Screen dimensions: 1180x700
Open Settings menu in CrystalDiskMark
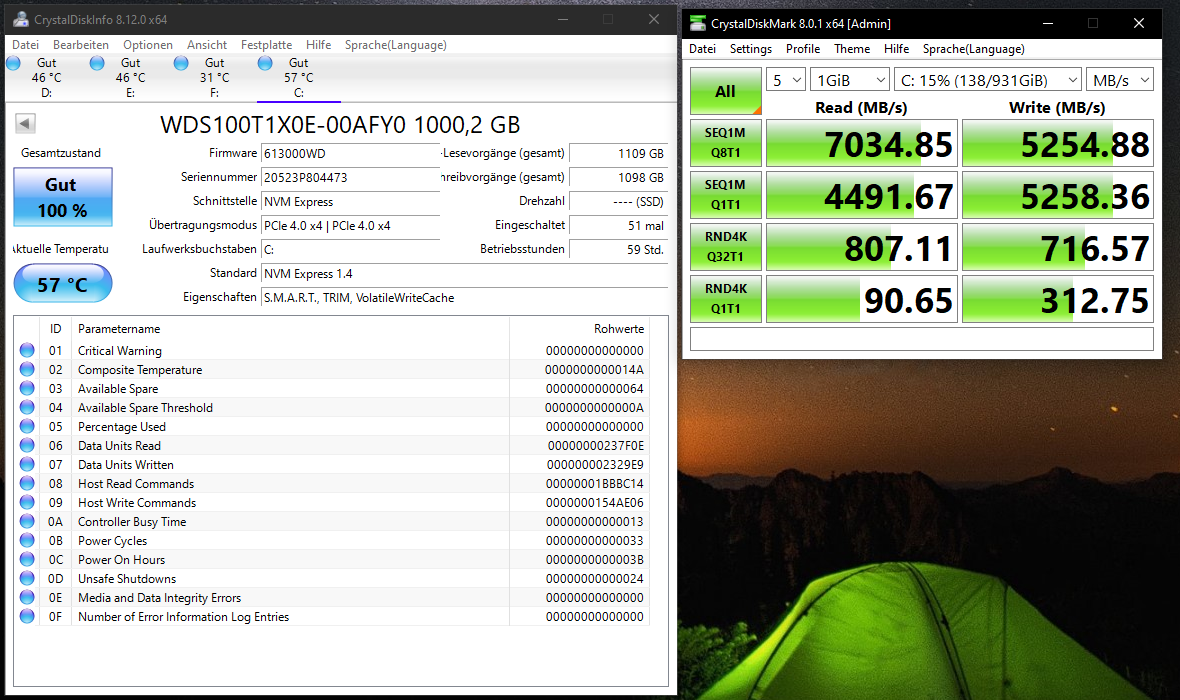coord(751,49)
